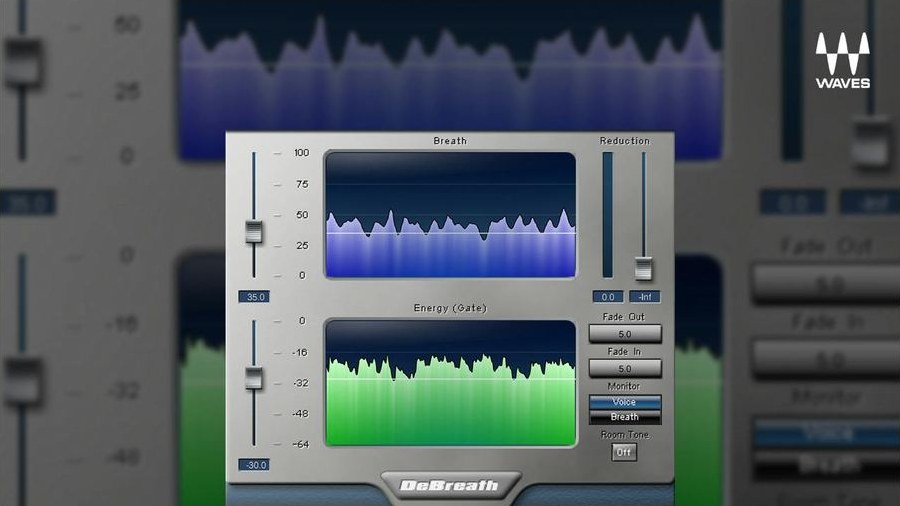Switch Monitor to Breath
This screenshot has width=900, height=506.
click(x=625, y=417)
